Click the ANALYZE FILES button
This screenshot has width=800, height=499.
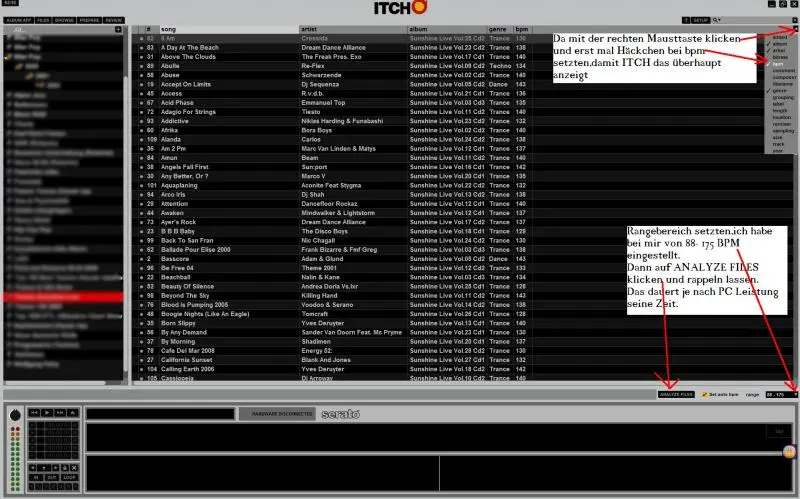(x=677, y=395)
